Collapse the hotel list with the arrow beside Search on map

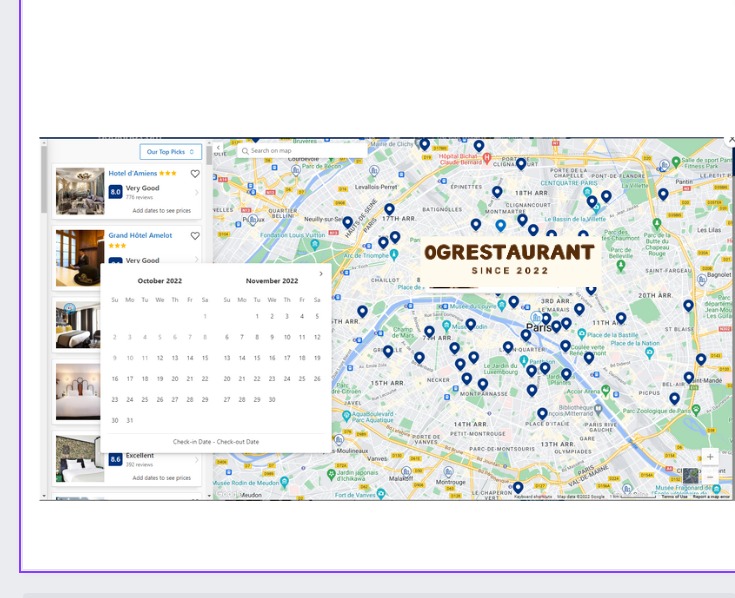(218, 148)
